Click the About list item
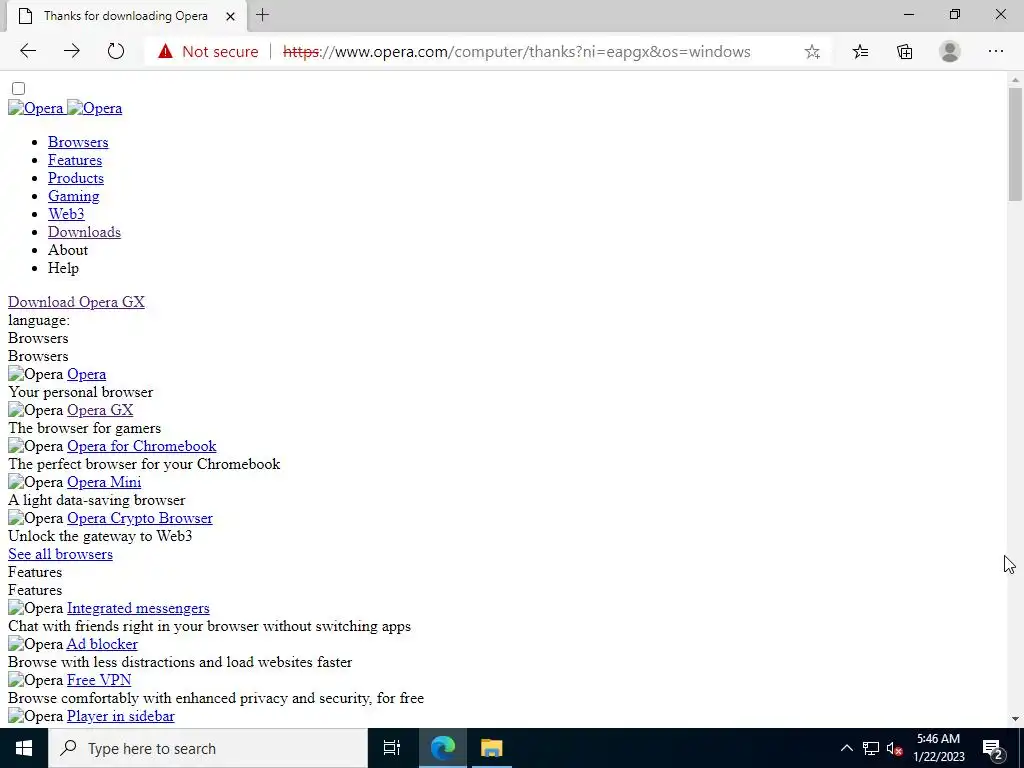The height and width of the screenshot is (768, 1024). coord(68,249)
